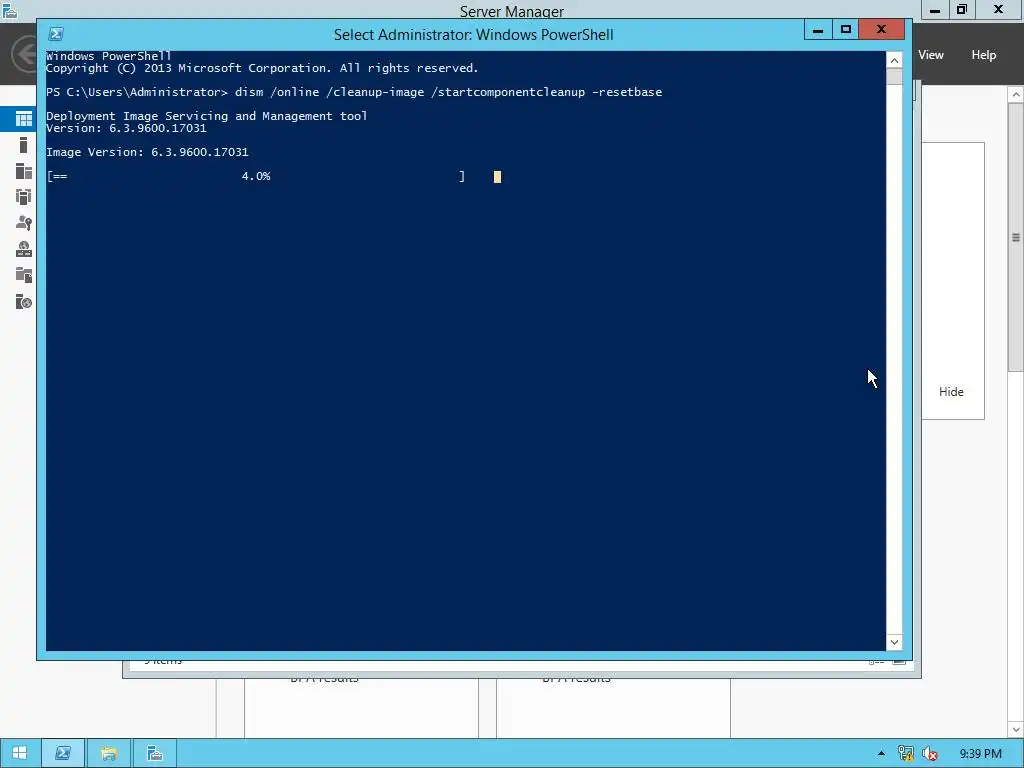Click the PowerShell taskbar icon

(x=63, y=753)
